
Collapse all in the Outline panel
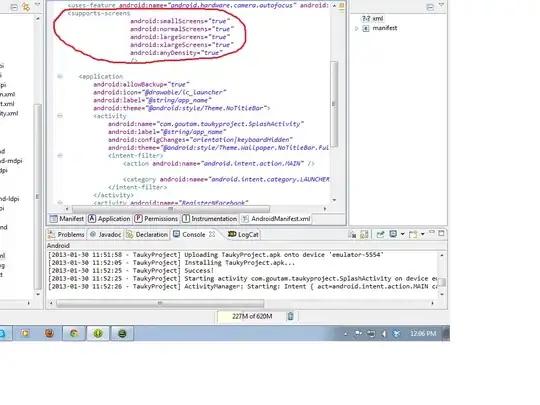click(430, 7)
